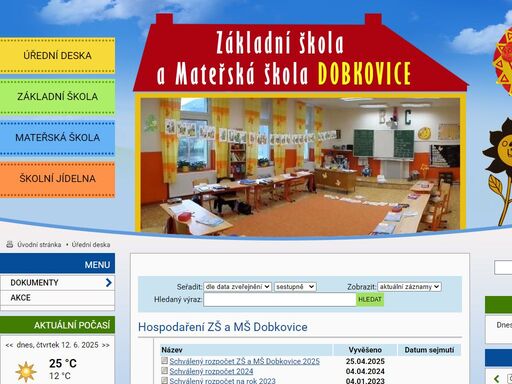The width and height of the screenshot is (512, 384).
Task: Click the Hospodaření ZŠ a MŠ Dobkovice heading
Action: 223,327
